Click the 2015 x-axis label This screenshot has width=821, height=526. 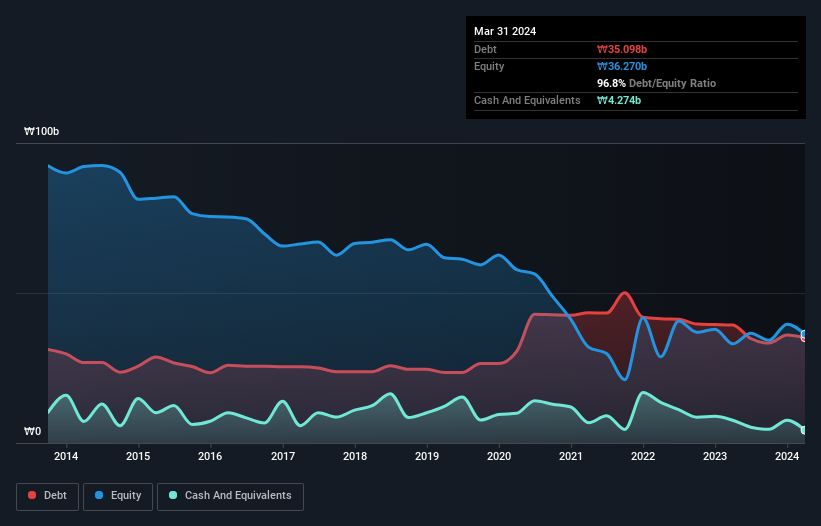(138, 456)
